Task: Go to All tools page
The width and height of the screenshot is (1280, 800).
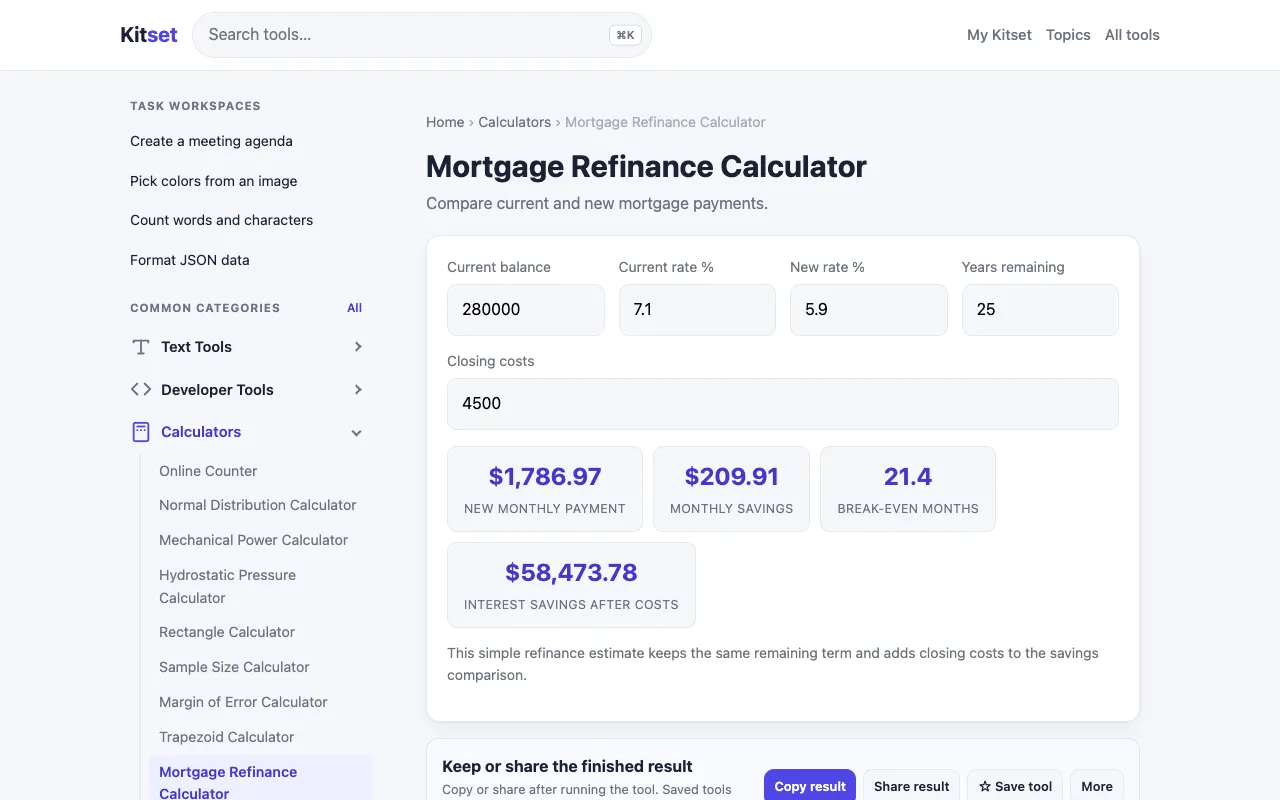Action: click(x=1132, y=35)
